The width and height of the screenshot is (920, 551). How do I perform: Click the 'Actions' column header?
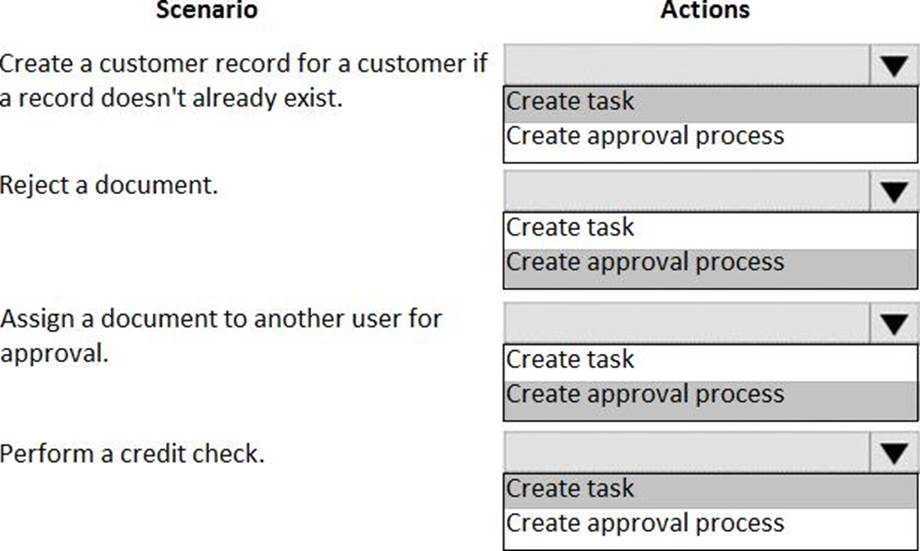pyautogui.click(x=705, y=11)
